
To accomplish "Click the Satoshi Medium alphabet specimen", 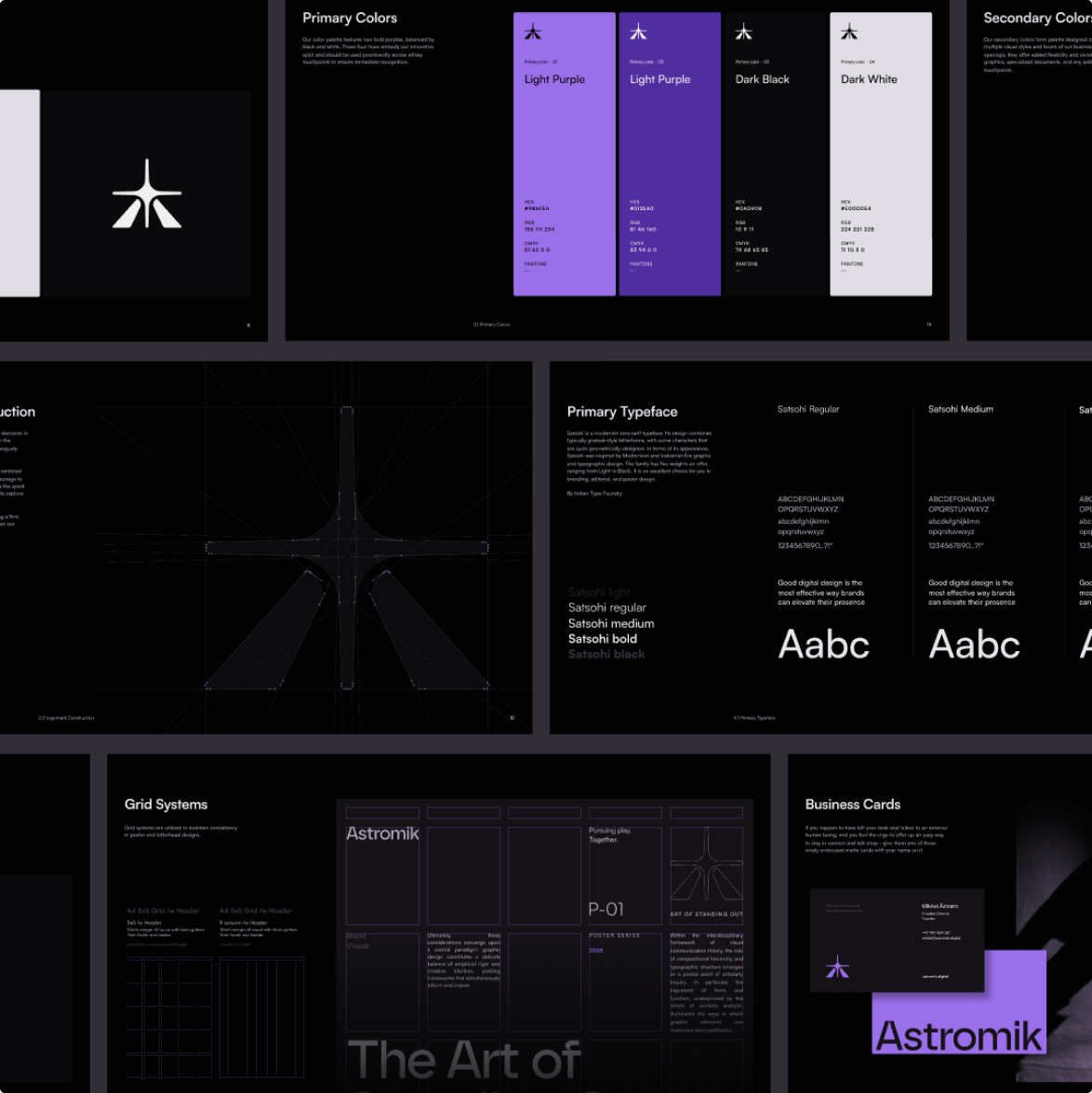I will (x=962, y=522).
